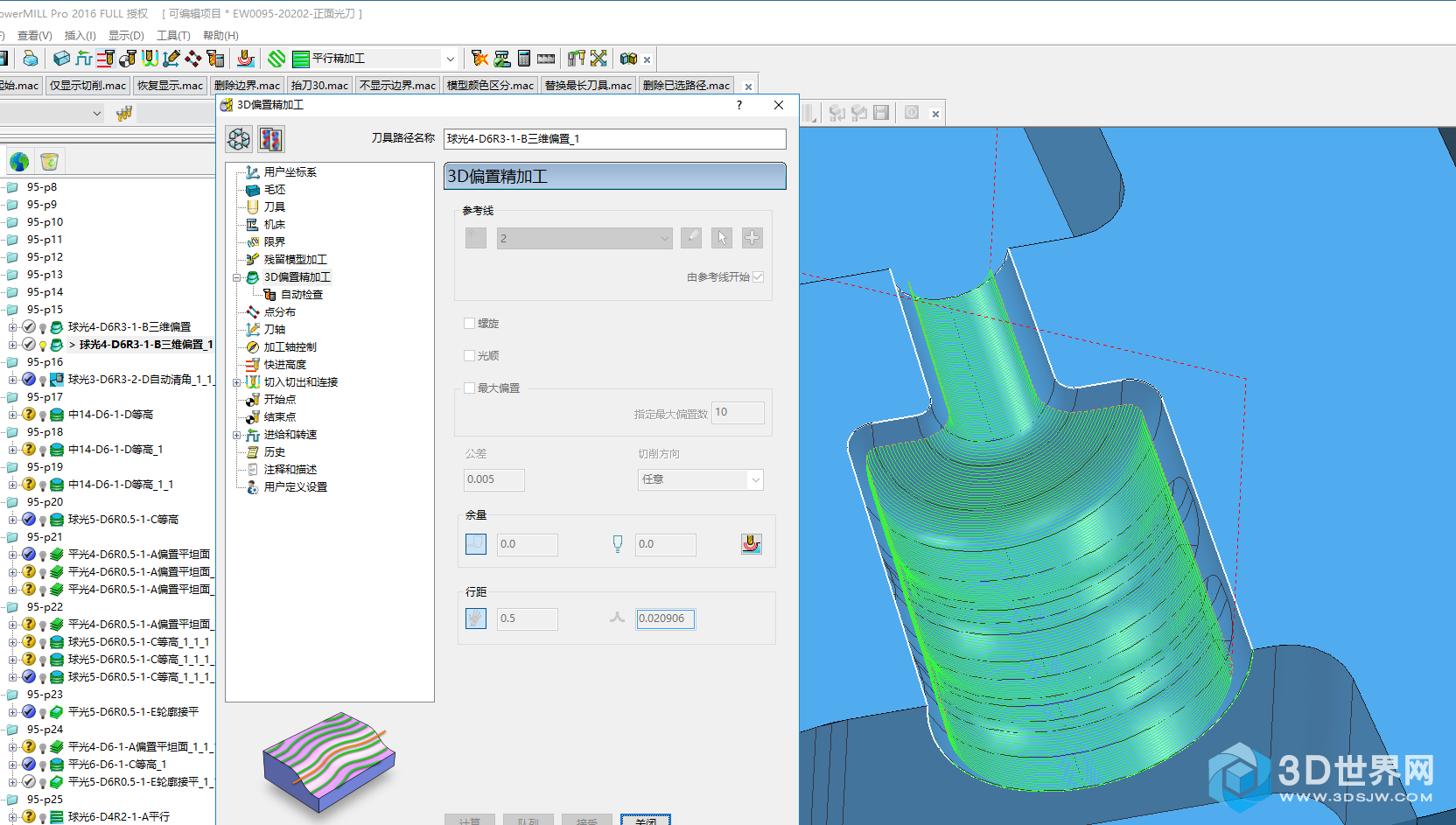Viewport: 1456px width, 825px height.
Task: Click the binoculars icon in the top toolbar
Action: [x=628, y=59]
